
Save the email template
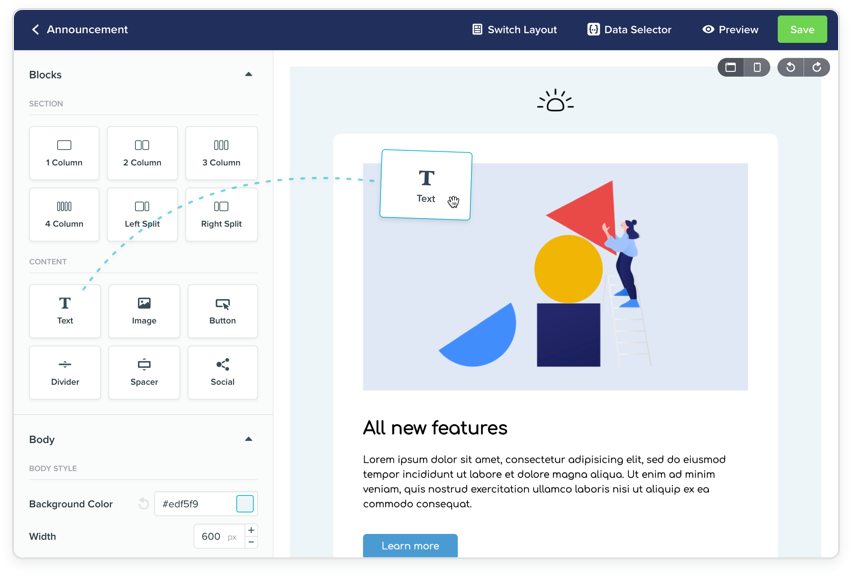[802, 29]
